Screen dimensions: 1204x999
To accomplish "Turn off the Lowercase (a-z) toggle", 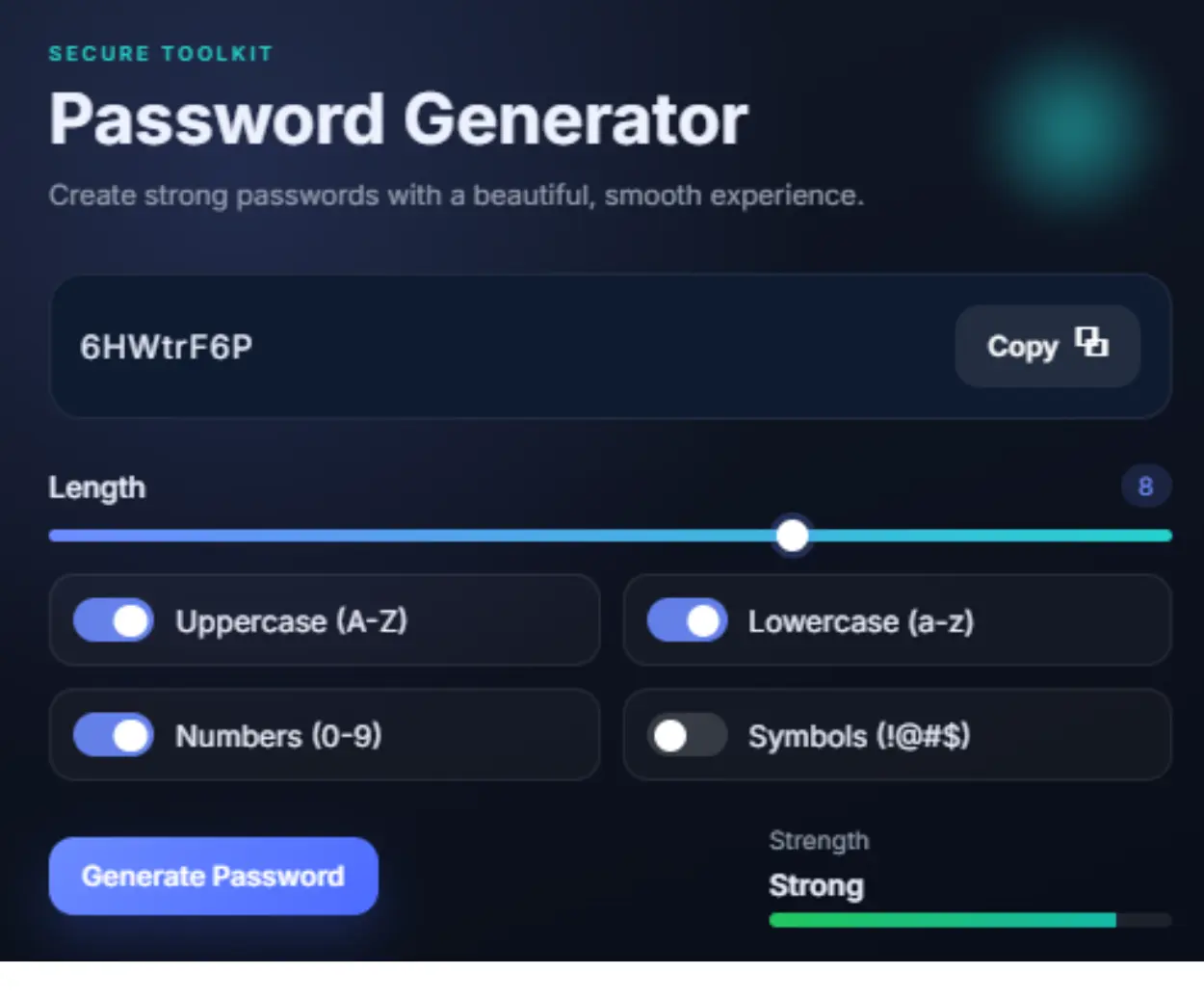I will coord(687,620).
